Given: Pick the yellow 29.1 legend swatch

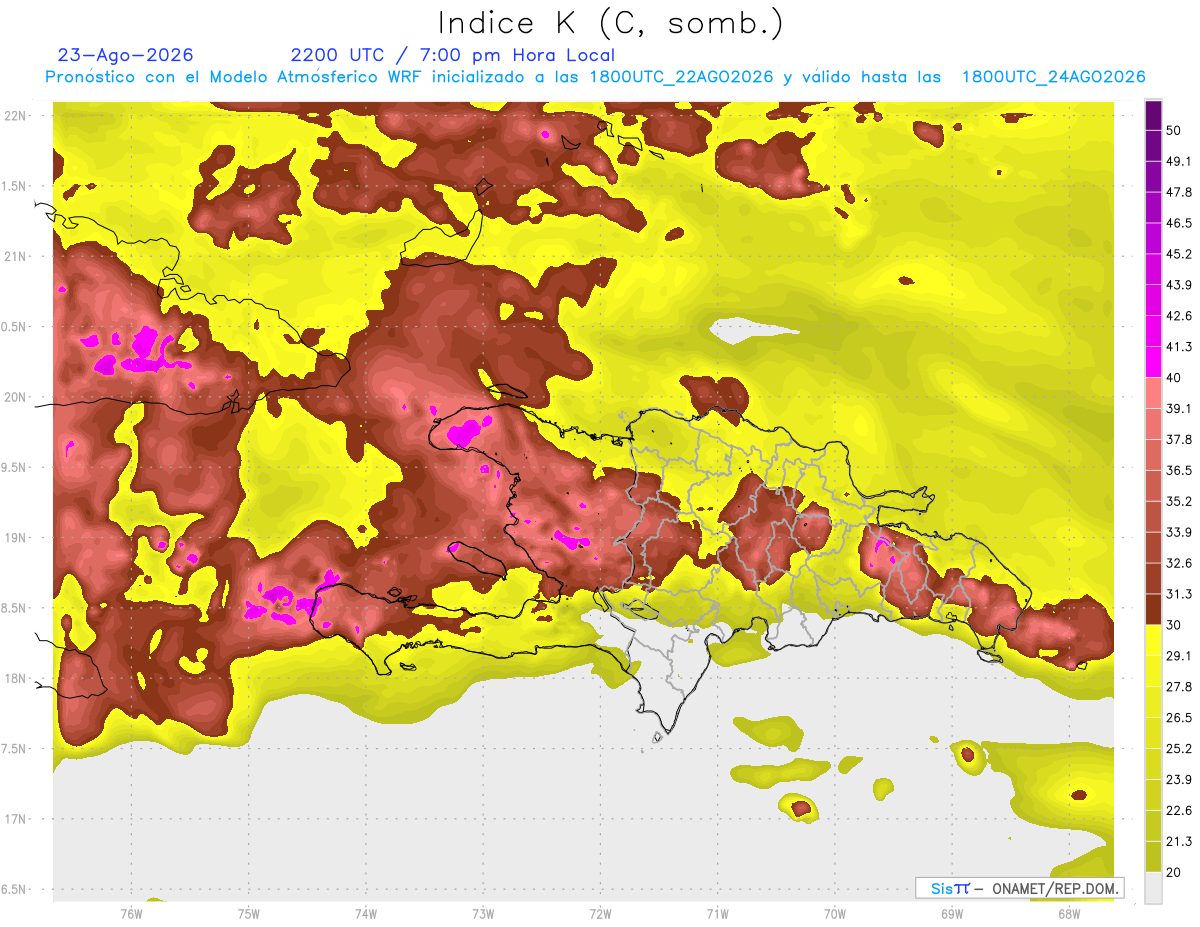Looking at the screenshot, I should [1153, 639].
